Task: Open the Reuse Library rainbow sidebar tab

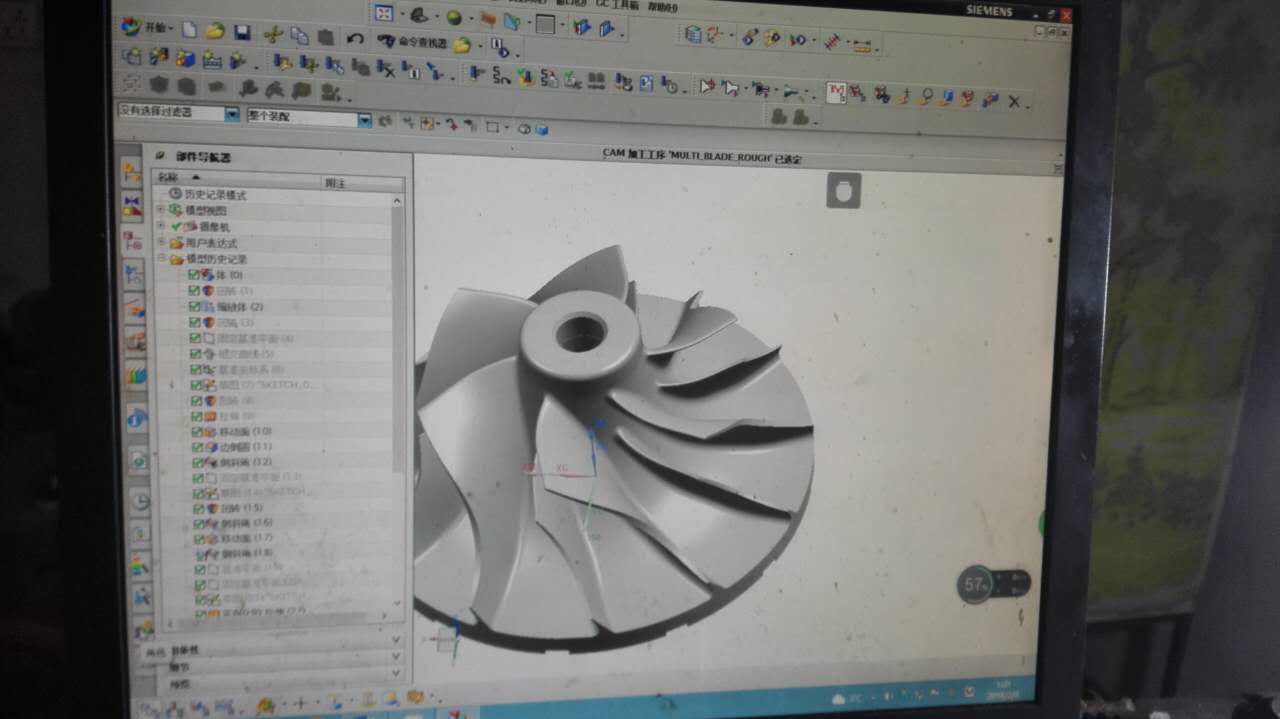Action: 136,375
